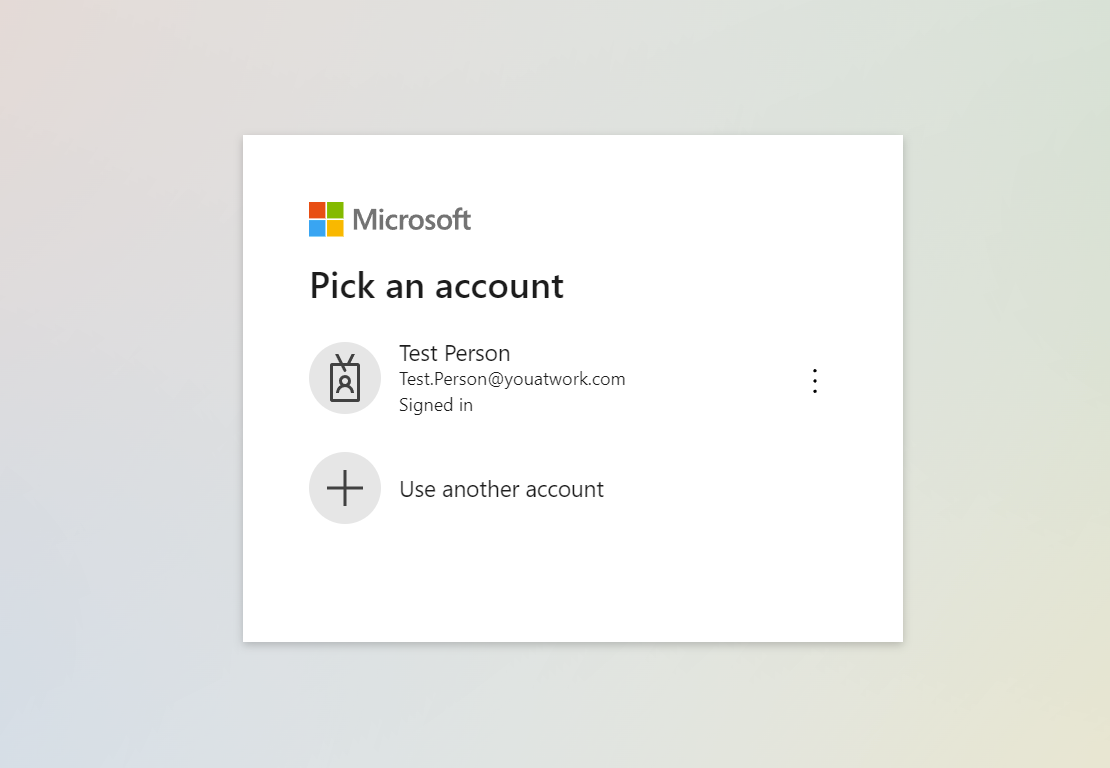The image size is (1110, 768).
Task: Click the gradient background outside the dialog
Action: [120, 382]
